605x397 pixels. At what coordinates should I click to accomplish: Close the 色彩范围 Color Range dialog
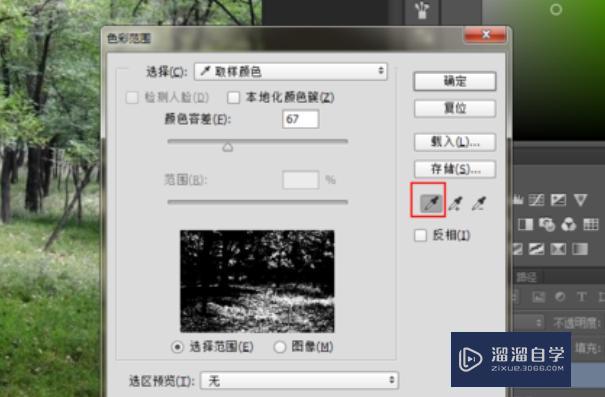(486, 35)
